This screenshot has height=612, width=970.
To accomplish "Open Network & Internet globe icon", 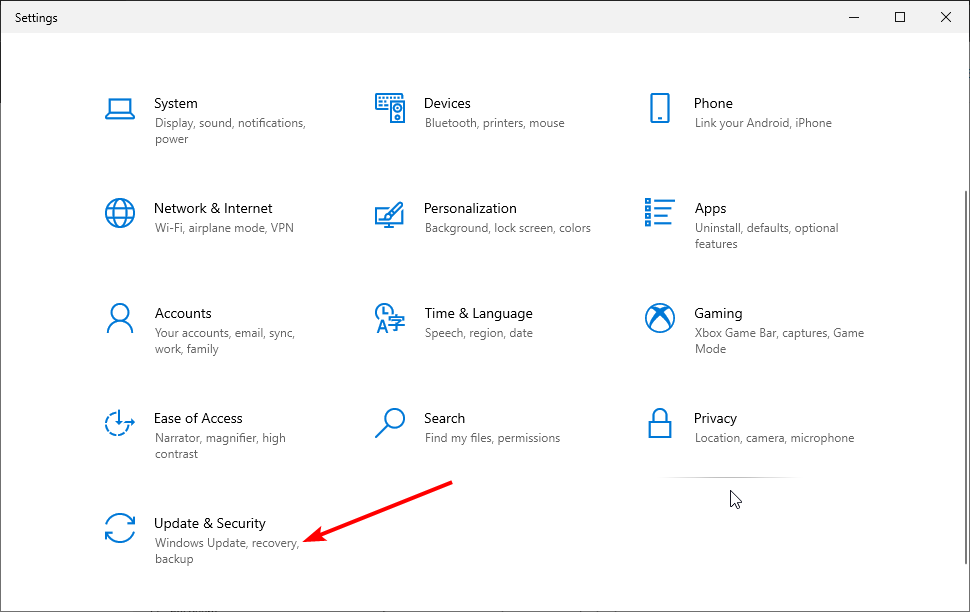I will 119,213.
